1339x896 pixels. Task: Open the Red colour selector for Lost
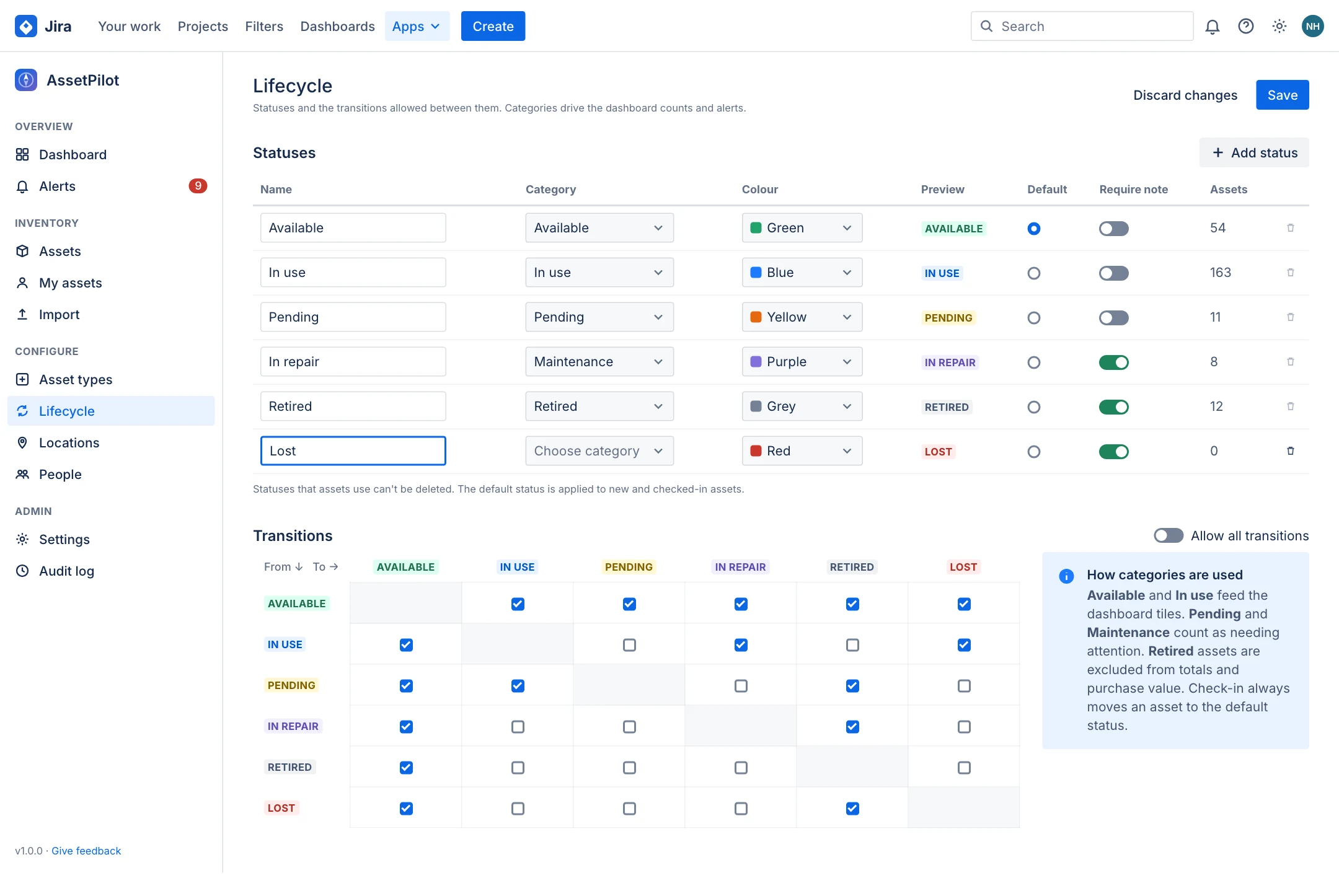tap(802, 450)
